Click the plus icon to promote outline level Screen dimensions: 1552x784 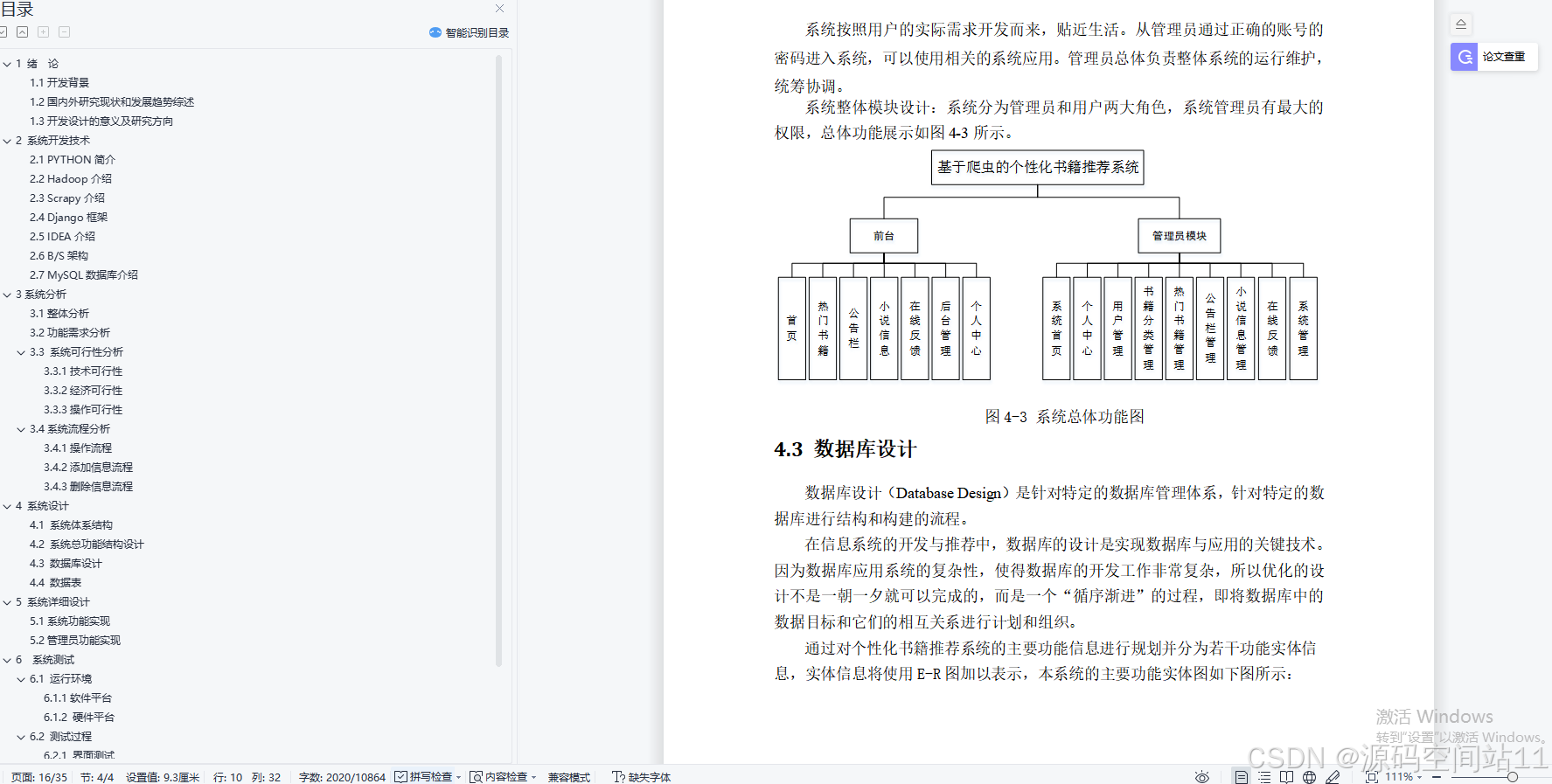43,31
